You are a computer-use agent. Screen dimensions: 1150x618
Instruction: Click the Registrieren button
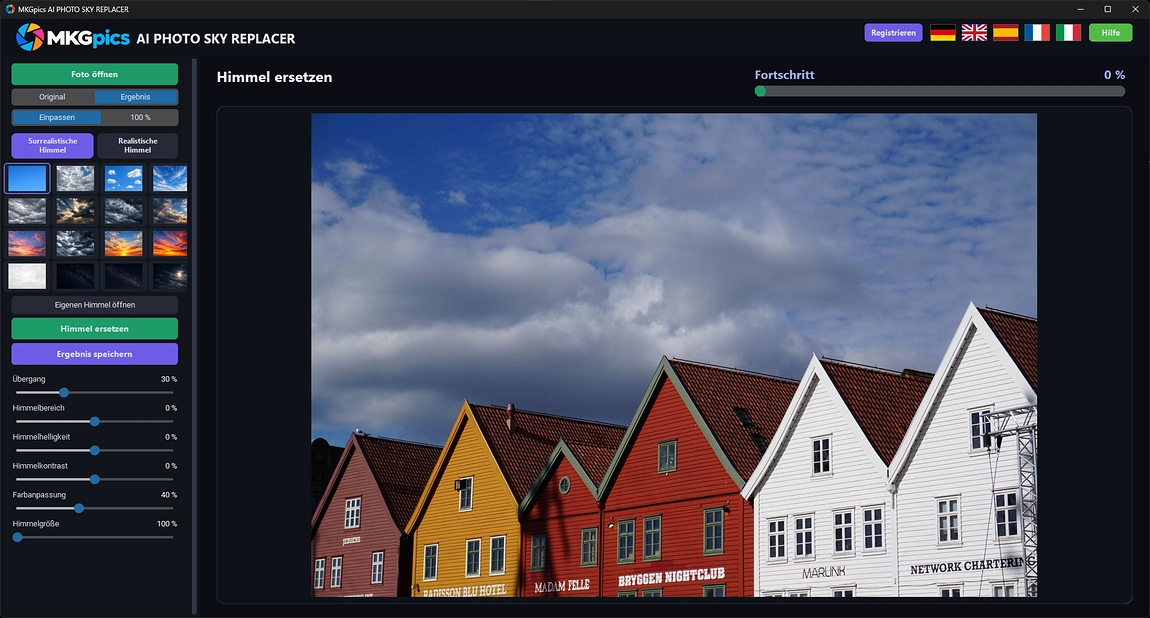click(893, 33)
